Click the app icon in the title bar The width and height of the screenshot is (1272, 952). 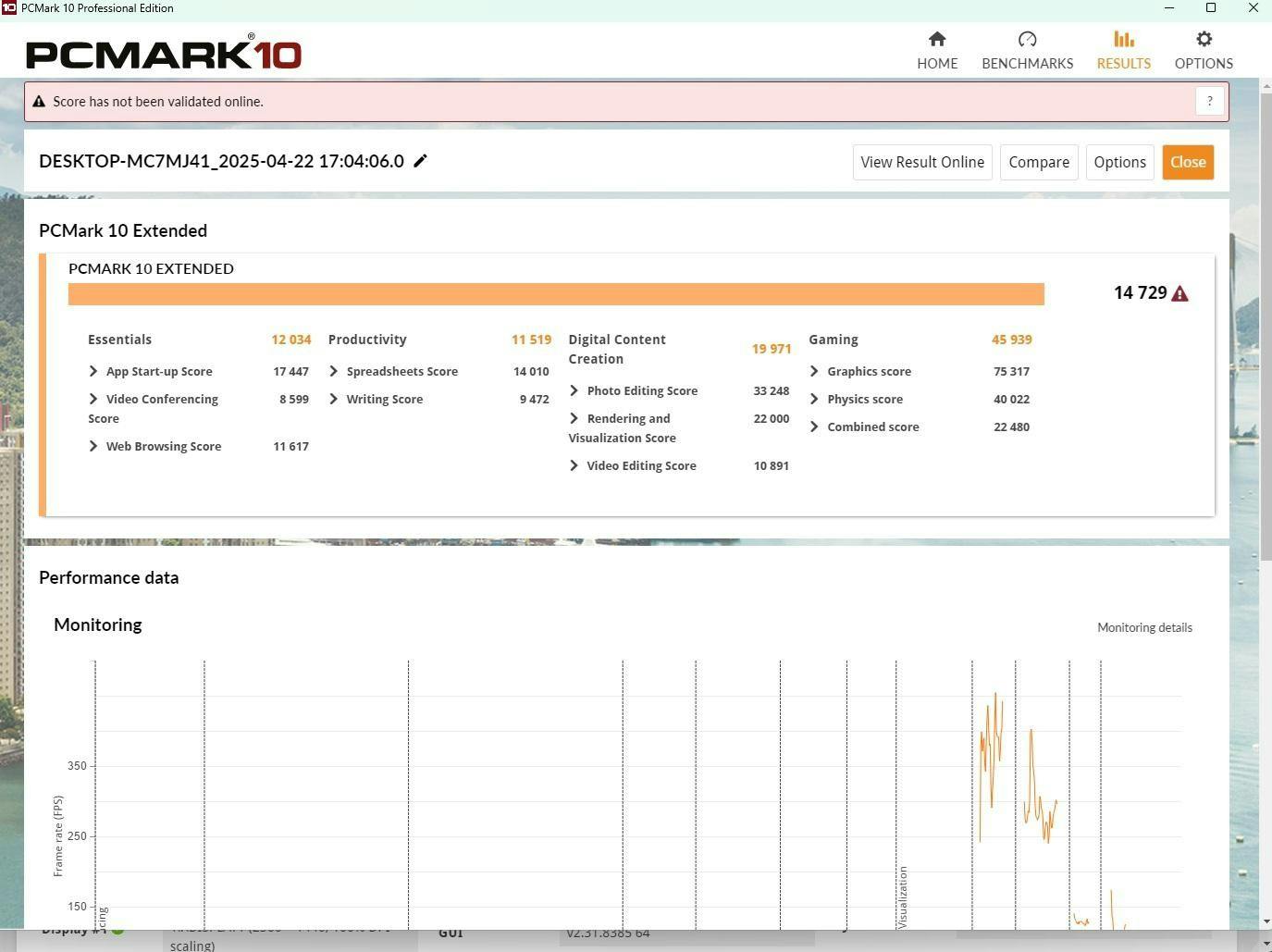[x=8, y=8]
